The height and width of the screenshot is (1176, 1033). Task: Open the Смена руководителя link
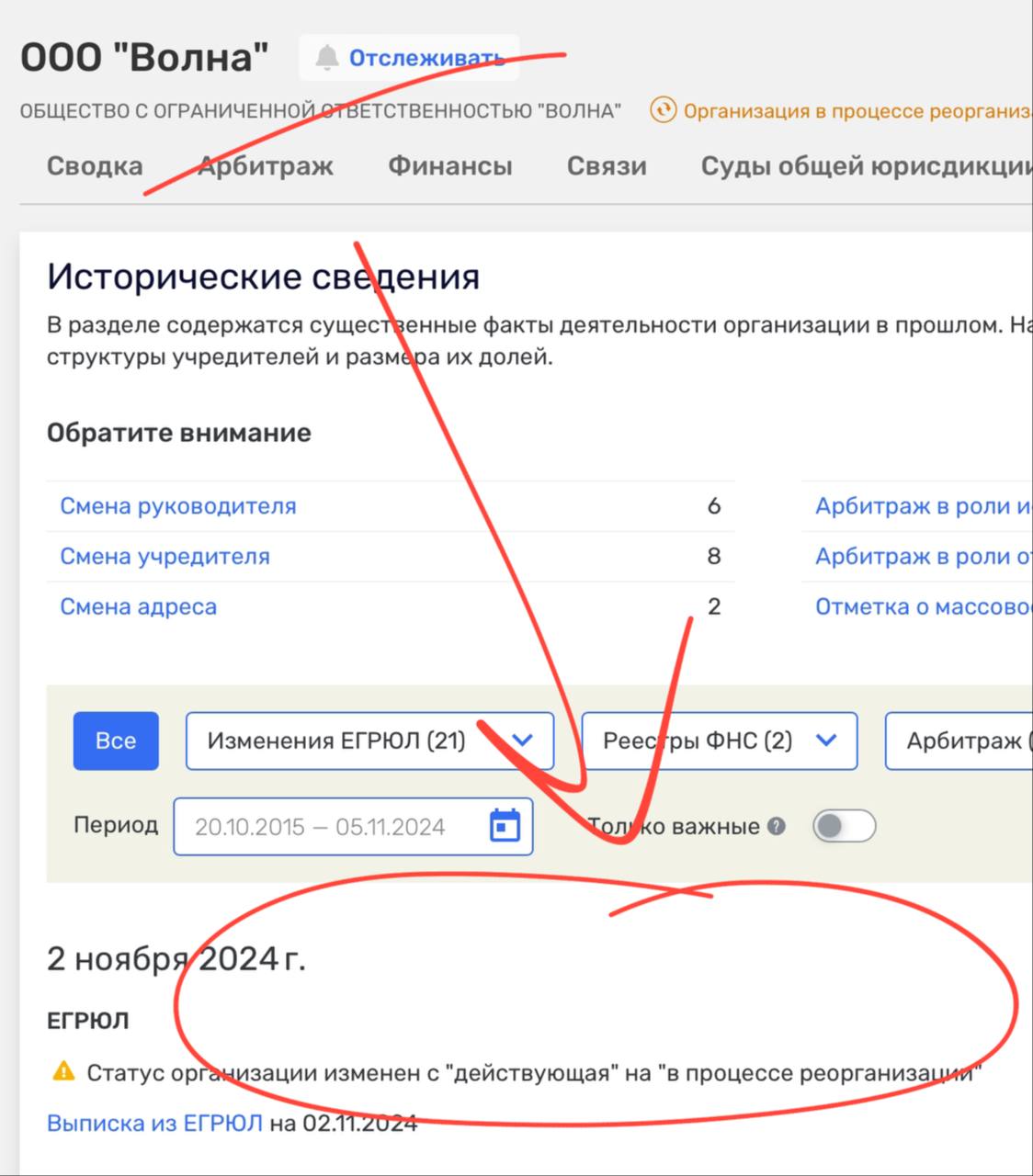click(178, 506)
